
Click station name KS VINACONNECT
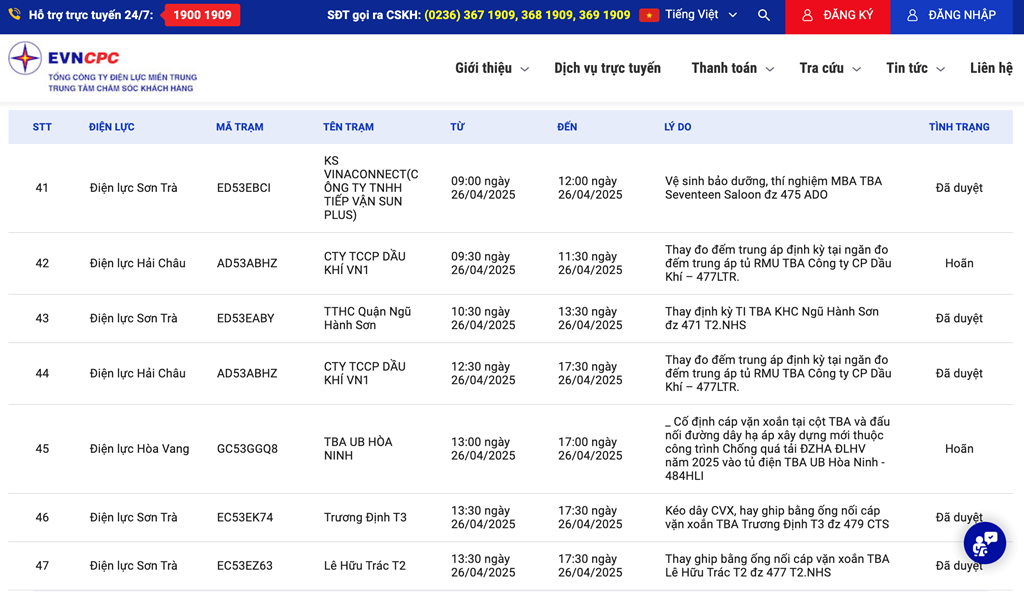point(371,187)
